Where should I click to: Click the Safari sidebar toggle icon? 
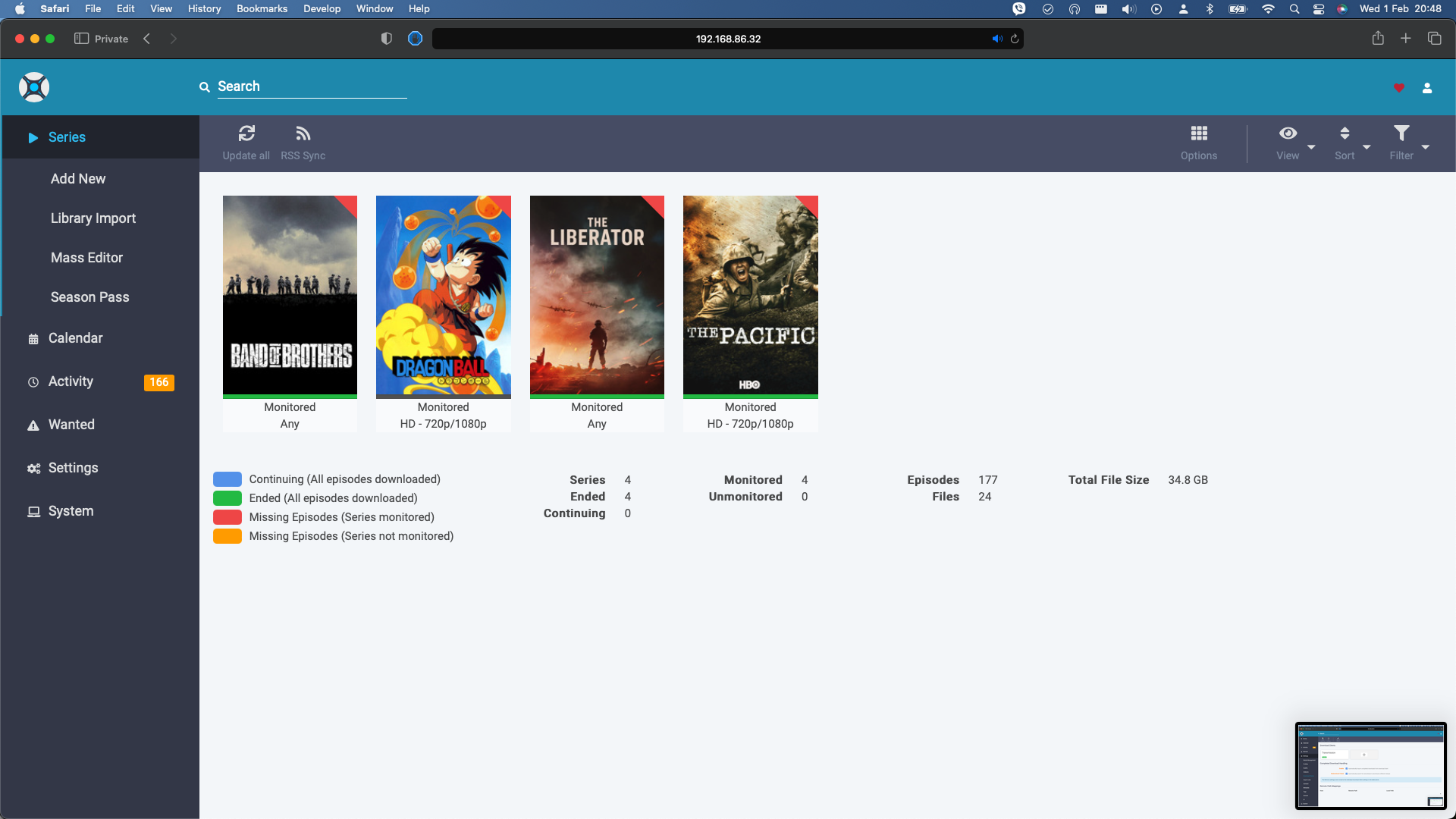(81, 39)
